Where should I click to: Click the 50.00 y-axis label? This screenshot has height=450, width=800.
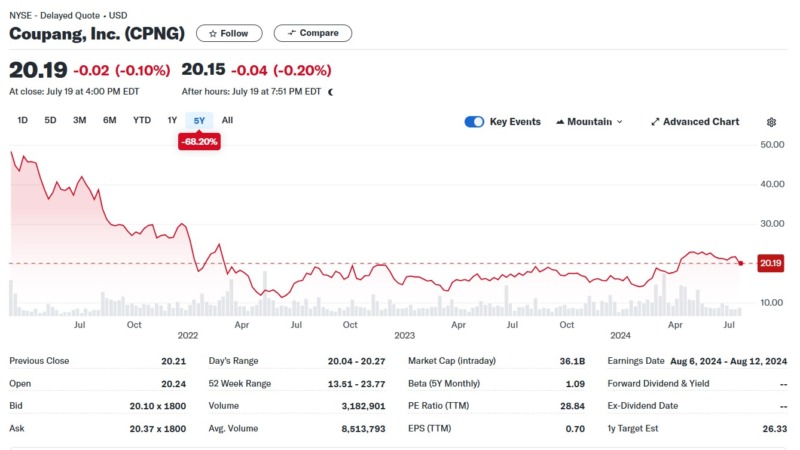pyautogui.click(x=772, y=145)
